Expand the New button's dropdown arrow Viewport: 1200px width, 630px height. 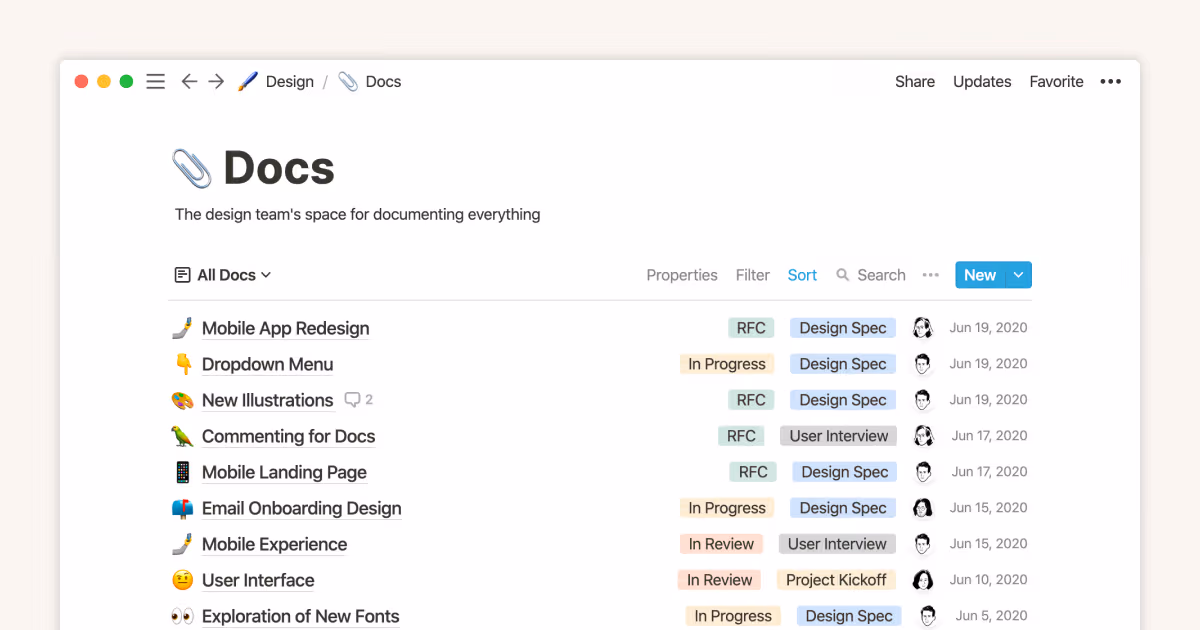coord(1018,274)
